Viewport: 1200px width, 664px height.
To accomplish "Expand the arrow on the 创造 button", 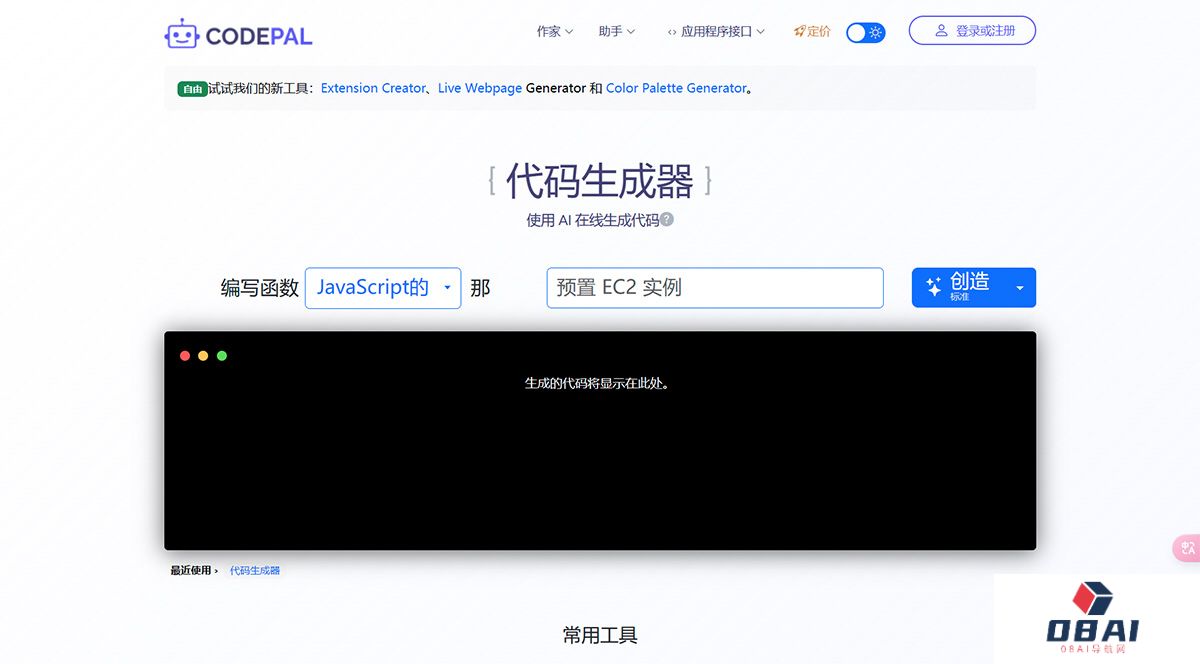I will [x=1020, y=287].
